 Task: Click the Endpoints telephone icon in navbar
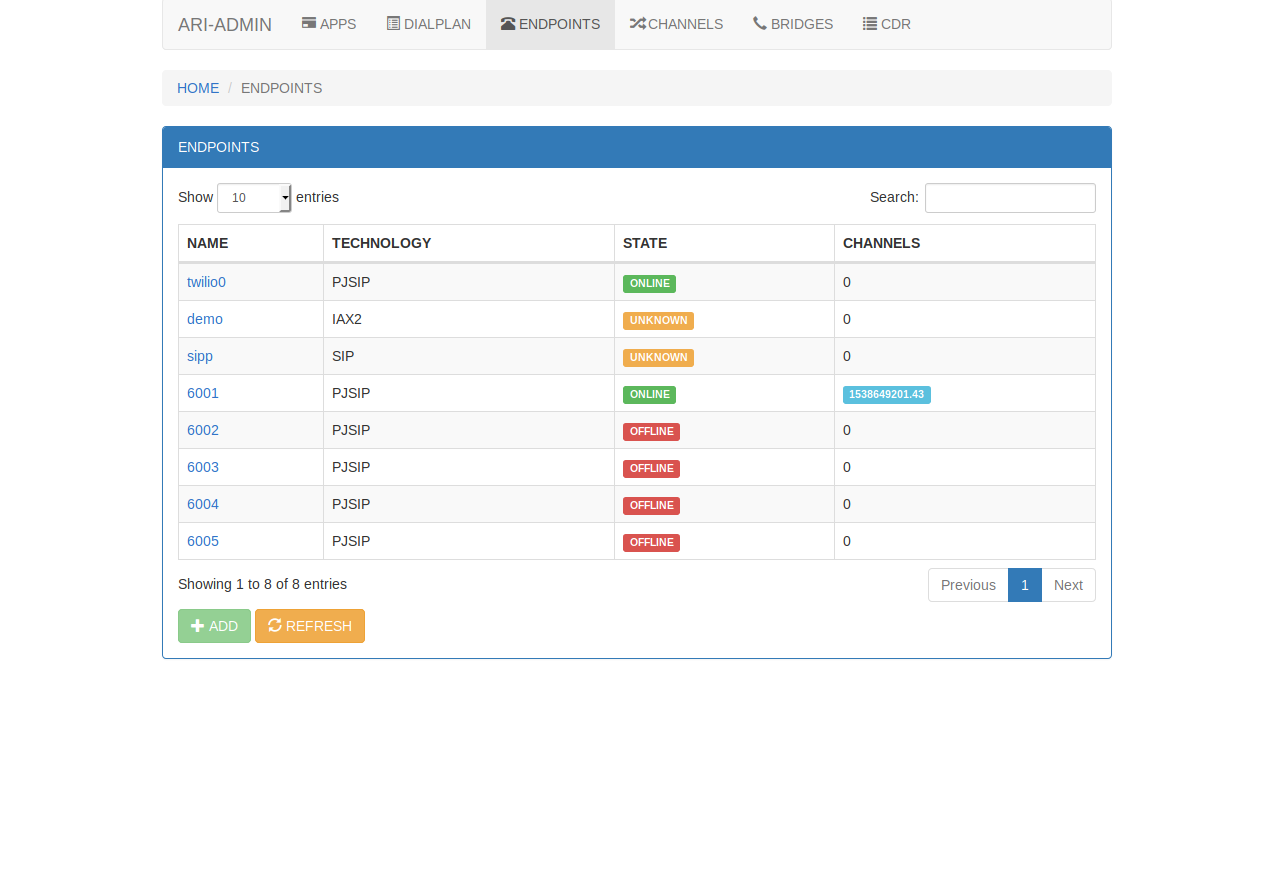[508, 23]
